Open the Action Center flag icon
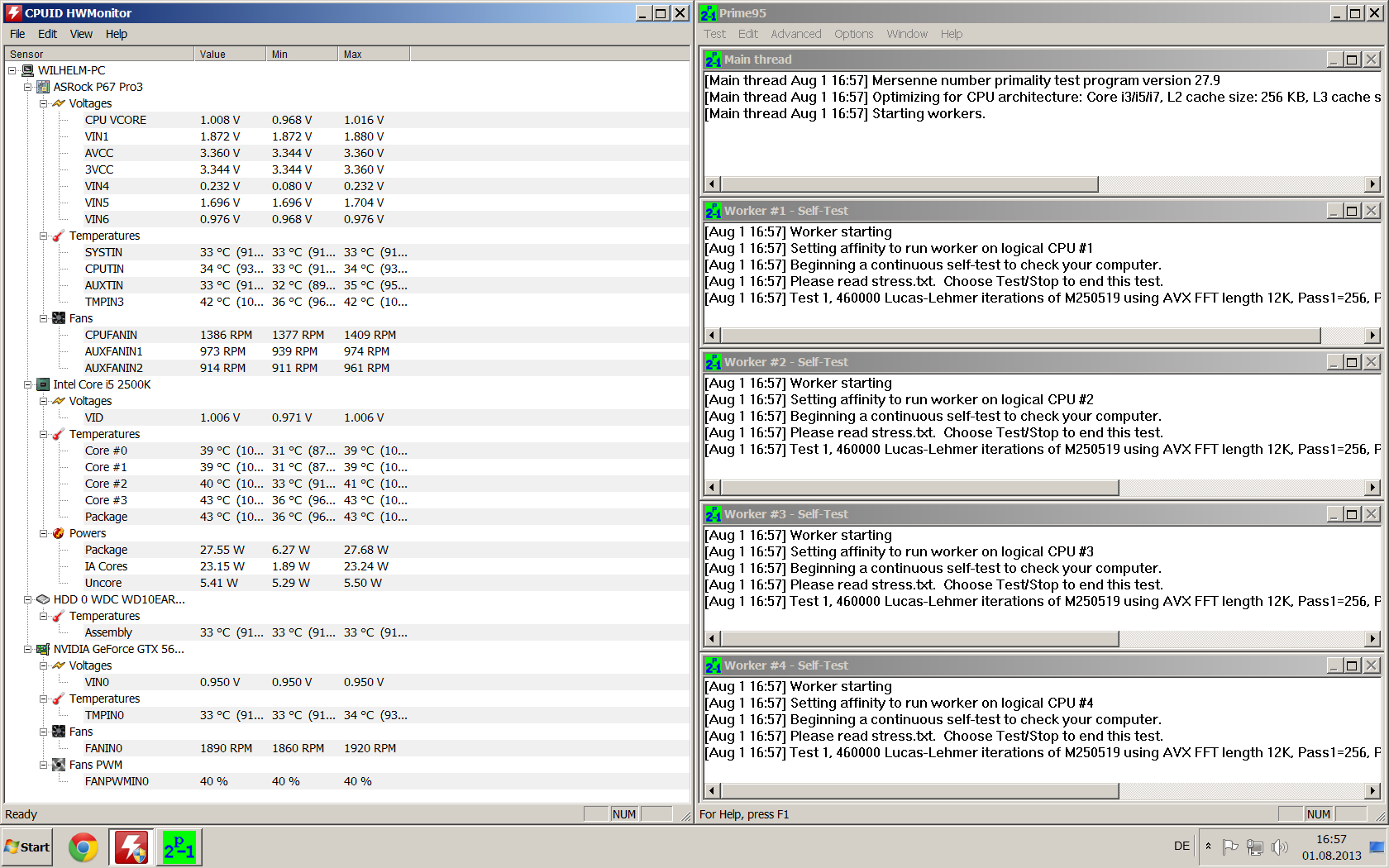This screenshot has height=868, width=1389. (1230, 847)
